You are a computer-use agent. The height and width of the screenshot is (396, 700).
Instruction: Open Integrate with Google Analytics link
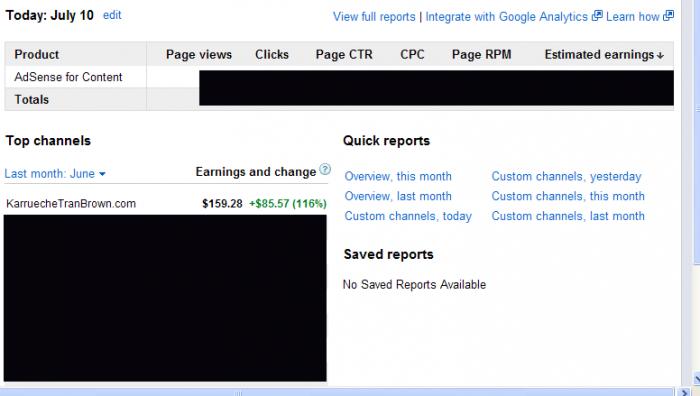click(x=507, y=17)
